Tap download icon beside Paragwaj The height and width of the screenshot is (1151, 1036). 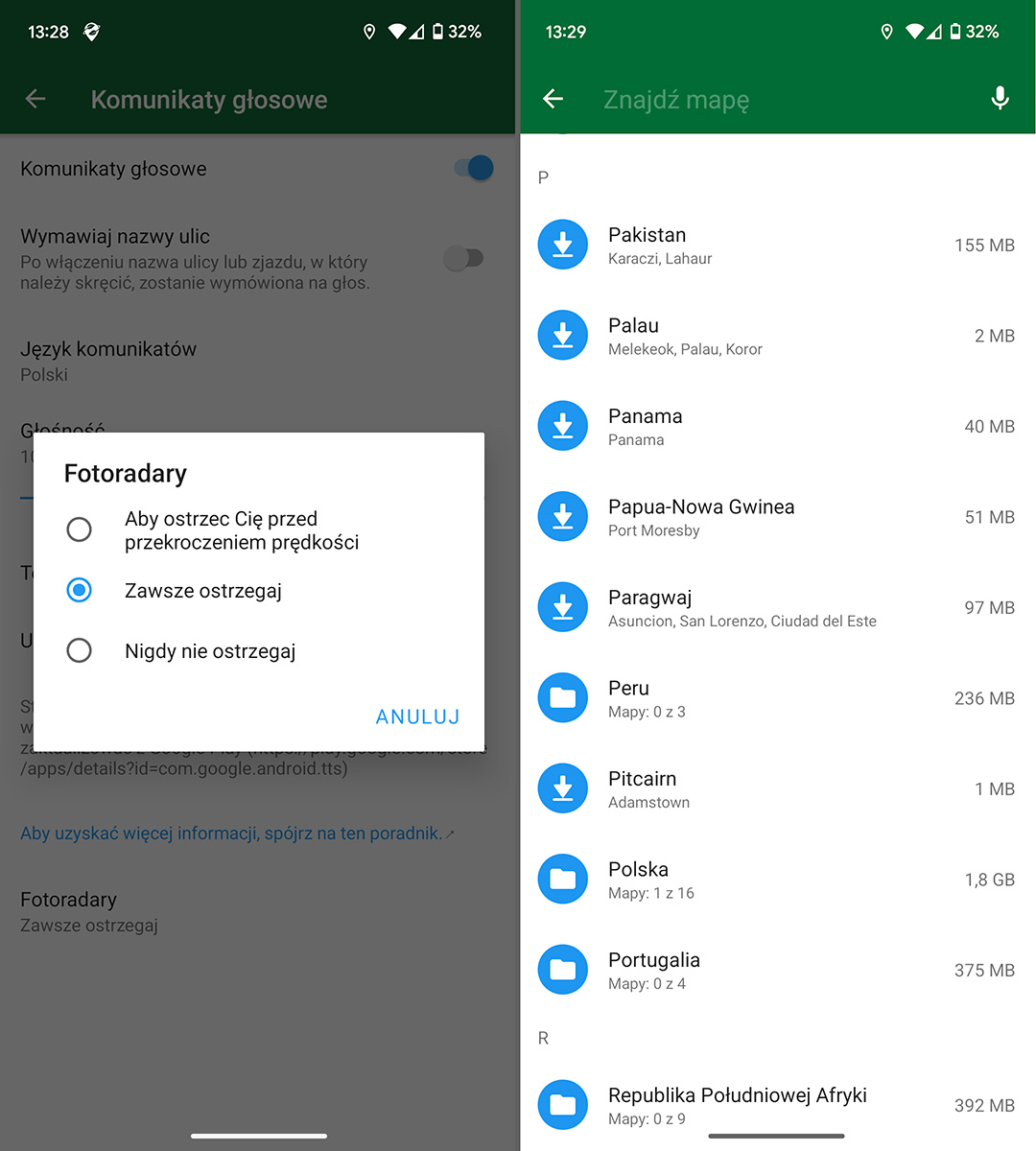coord(563,608)
